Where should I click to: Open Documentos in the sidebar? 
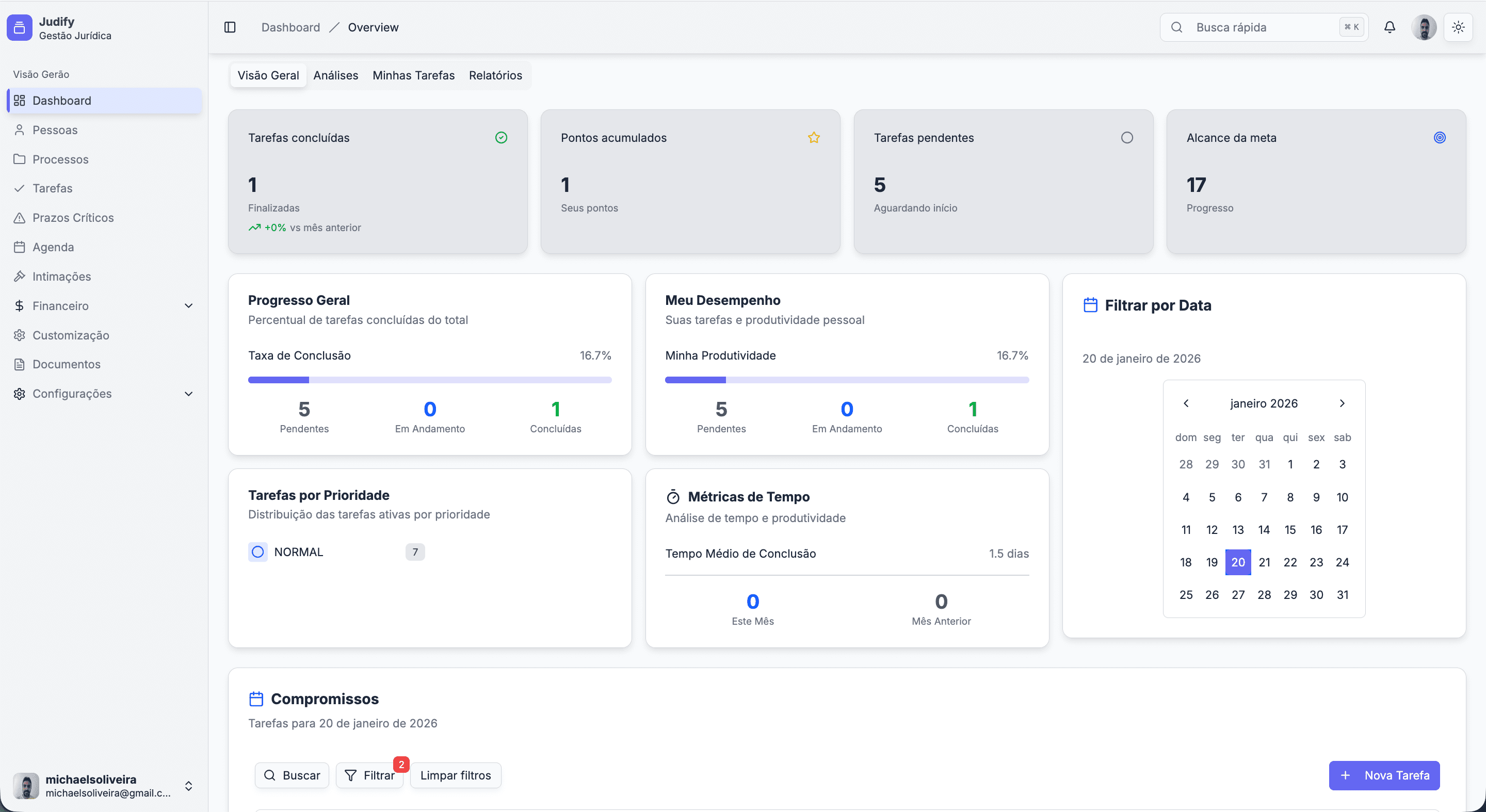click(x=66, y=364)
